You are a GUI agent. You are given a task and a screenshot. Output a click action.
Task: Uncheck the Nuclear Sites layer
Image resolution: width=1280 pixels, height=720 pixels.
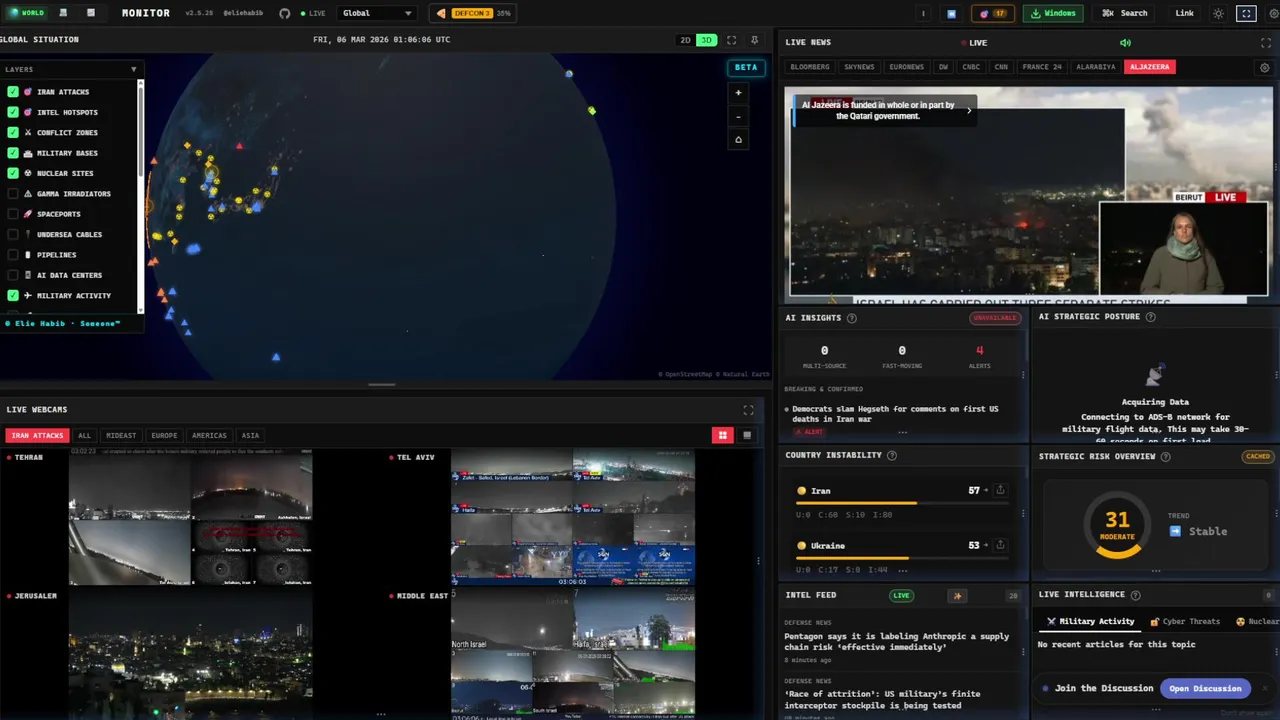pyautogui.click(x=13, y=173)
